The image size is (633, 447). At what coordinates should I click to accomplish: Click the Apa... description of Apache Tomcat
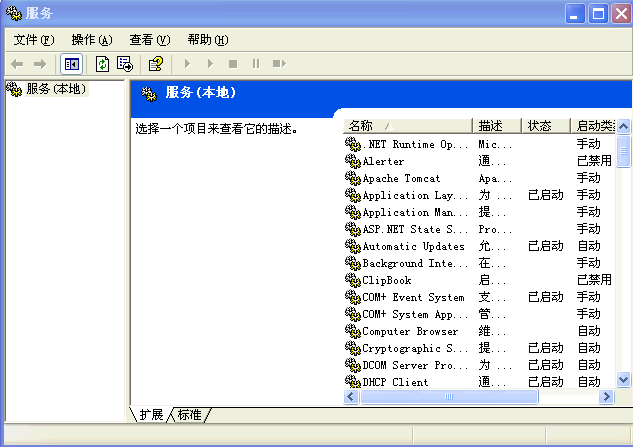[495, 178]
